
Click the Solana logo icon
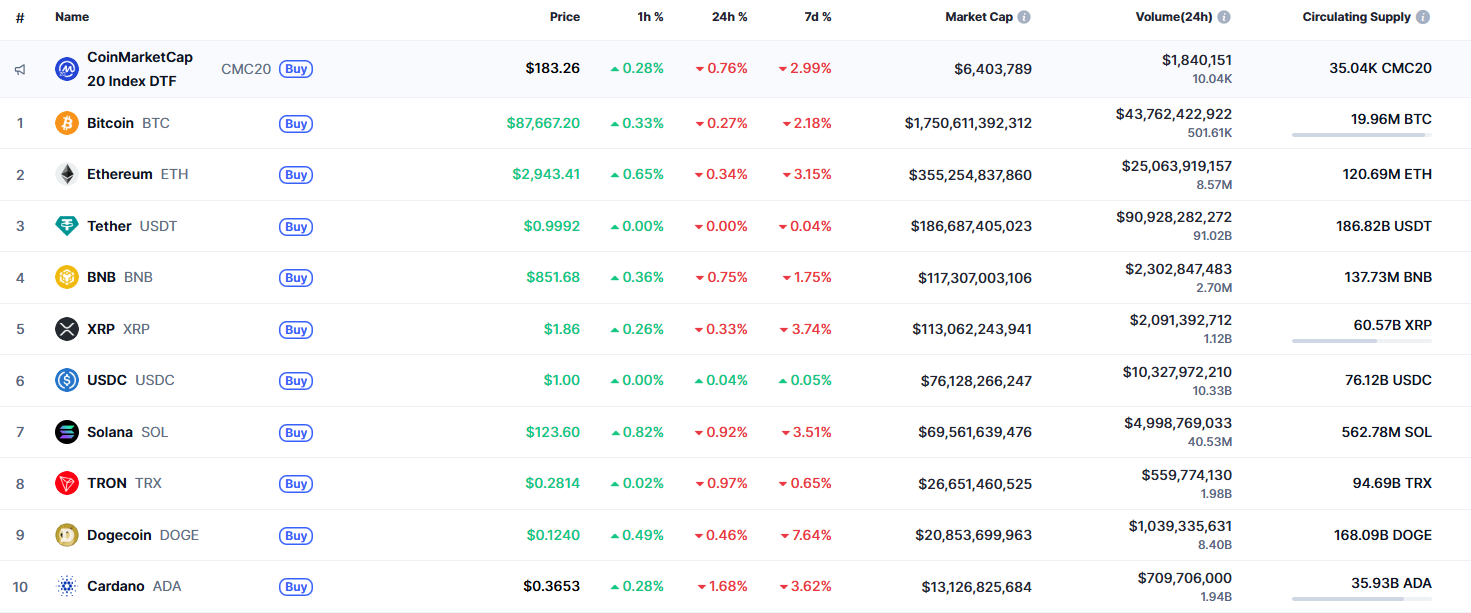tap(67, 432)
